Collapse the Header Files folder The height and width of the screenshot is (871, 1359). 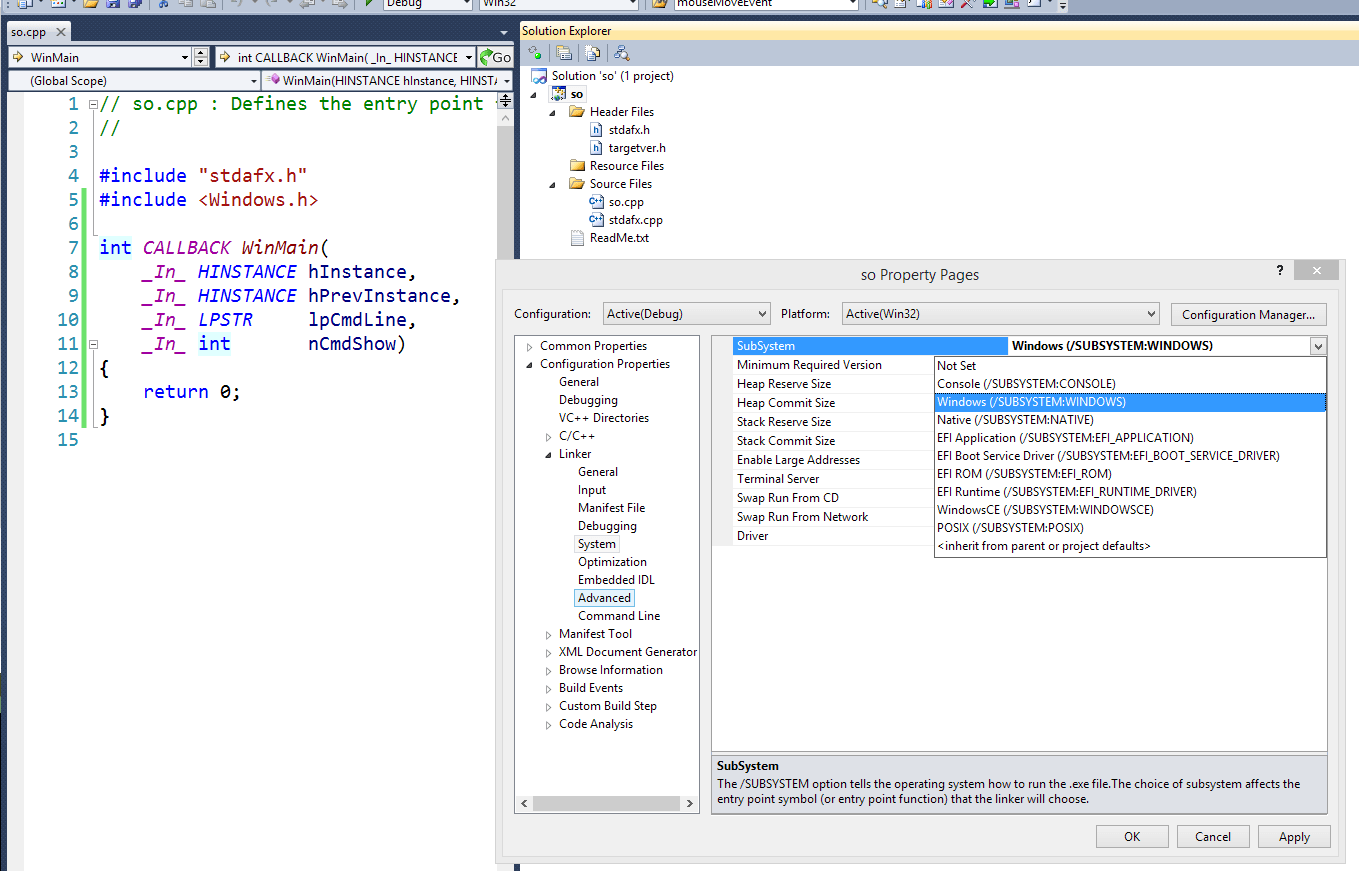click(x=554, y=112)
